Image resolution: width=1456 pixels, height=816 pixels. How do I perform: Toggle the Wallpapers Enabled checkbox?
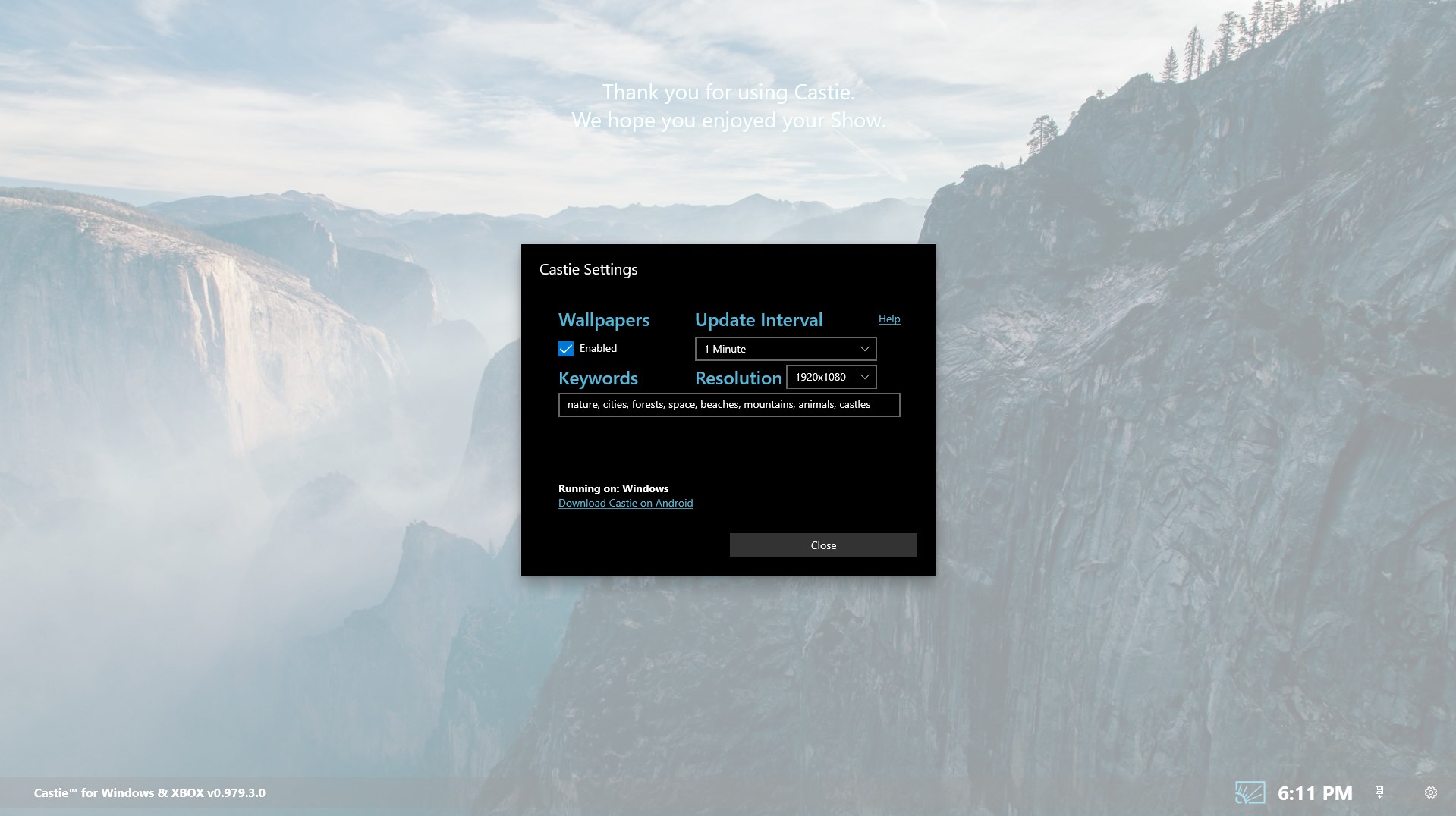[566, 349]
